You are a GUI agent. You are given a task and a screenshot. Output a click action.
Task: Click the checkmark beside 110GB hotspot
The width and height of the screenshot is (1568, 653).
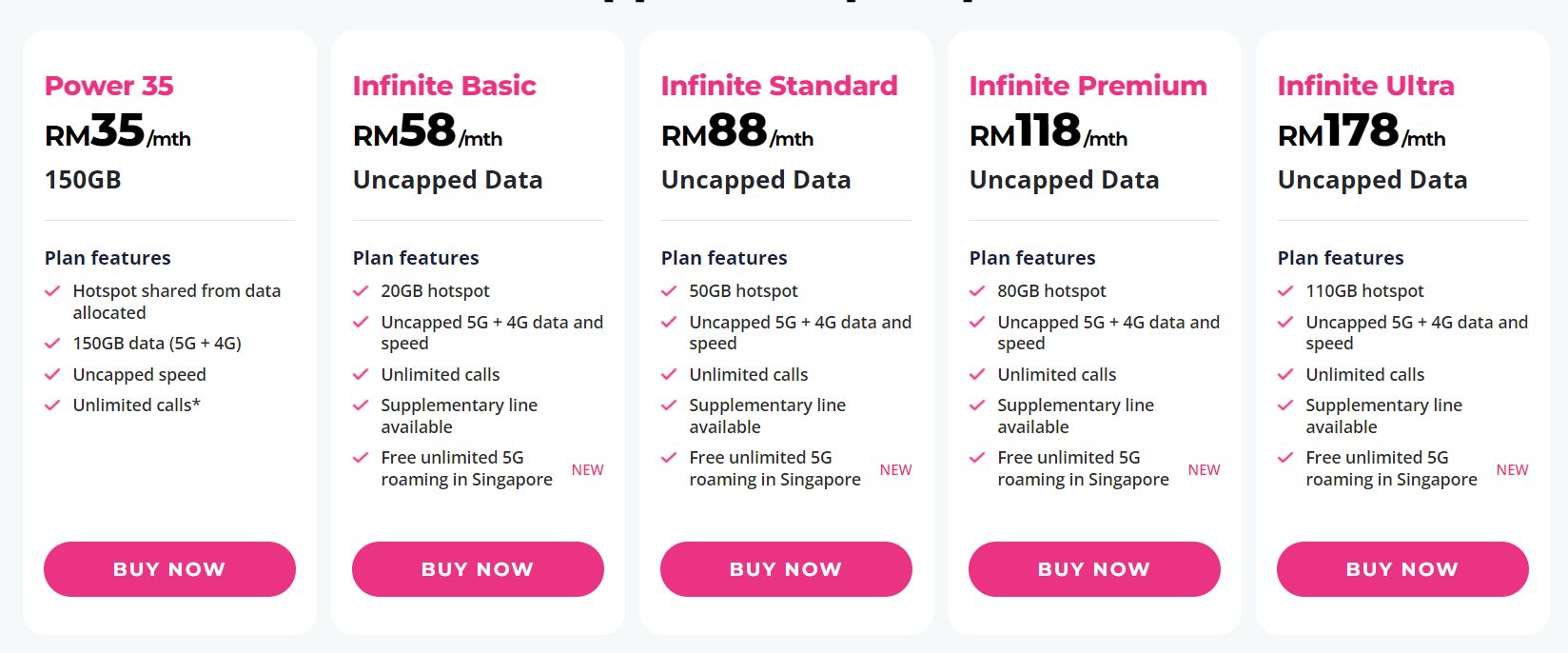[1285, 291]
